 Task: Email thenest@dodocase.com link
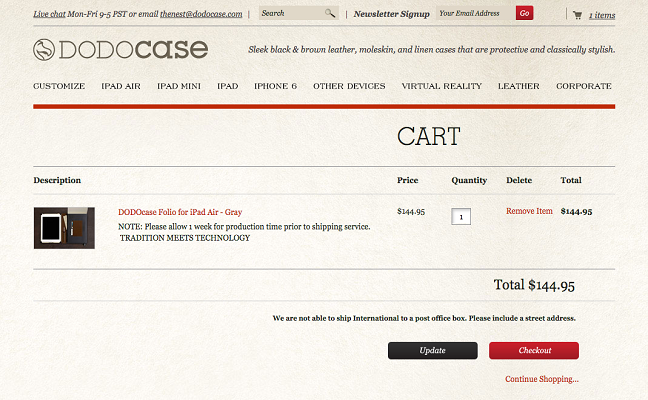pos(201,14)
